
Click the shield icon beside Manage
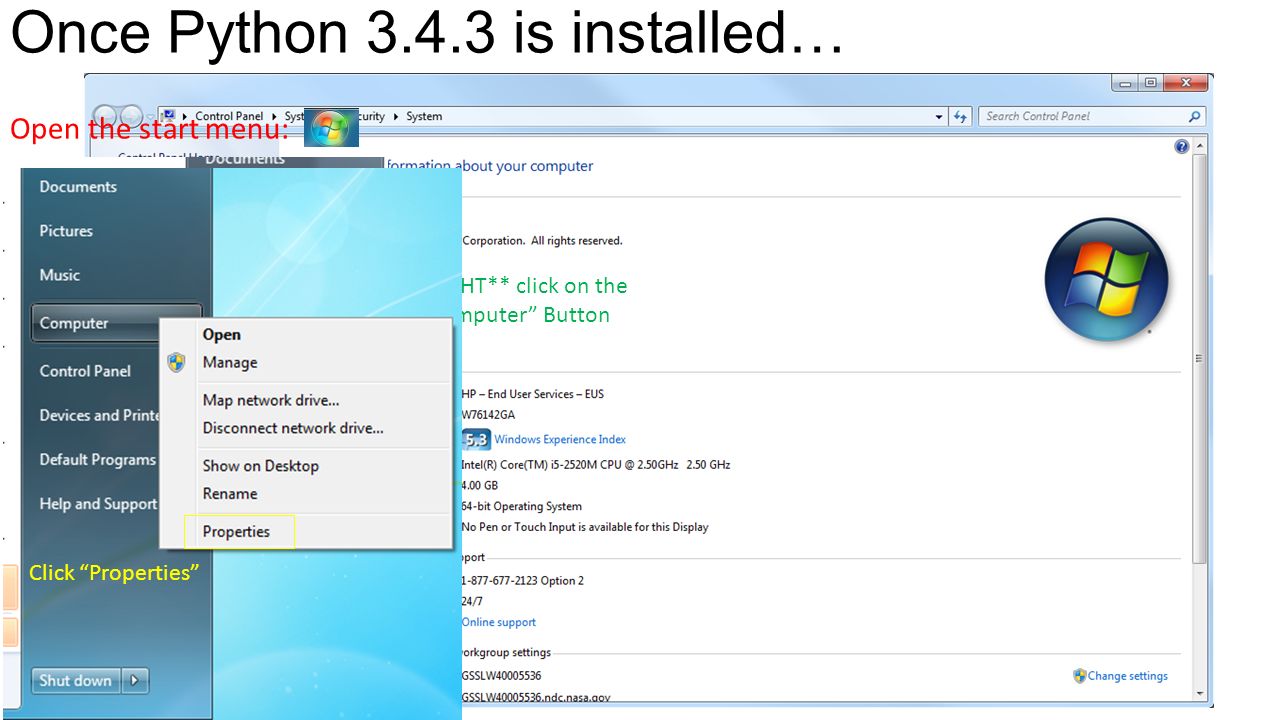tap(176, 362)
